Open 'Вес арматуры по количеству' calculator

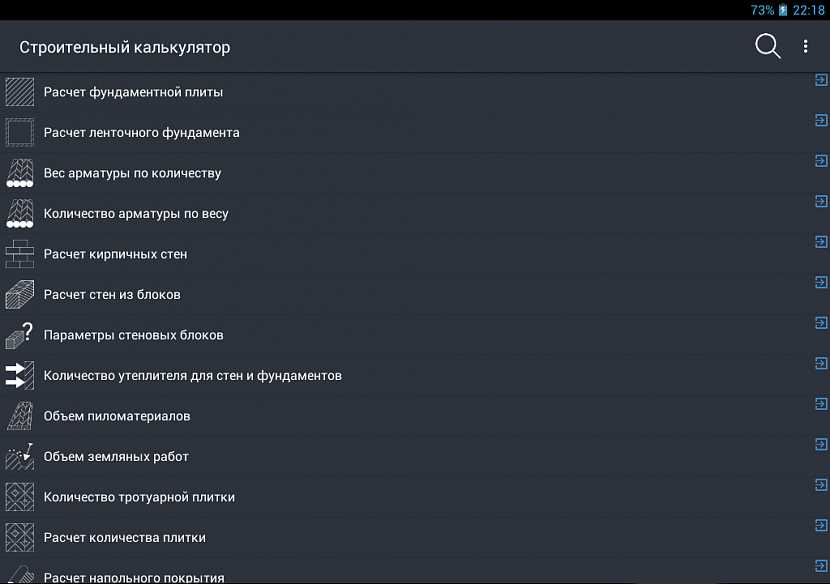click(132, 173)
